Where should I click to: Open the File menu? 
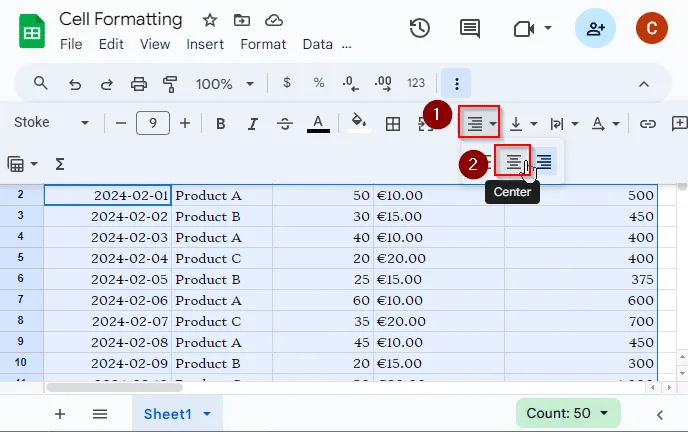[71, 44]
